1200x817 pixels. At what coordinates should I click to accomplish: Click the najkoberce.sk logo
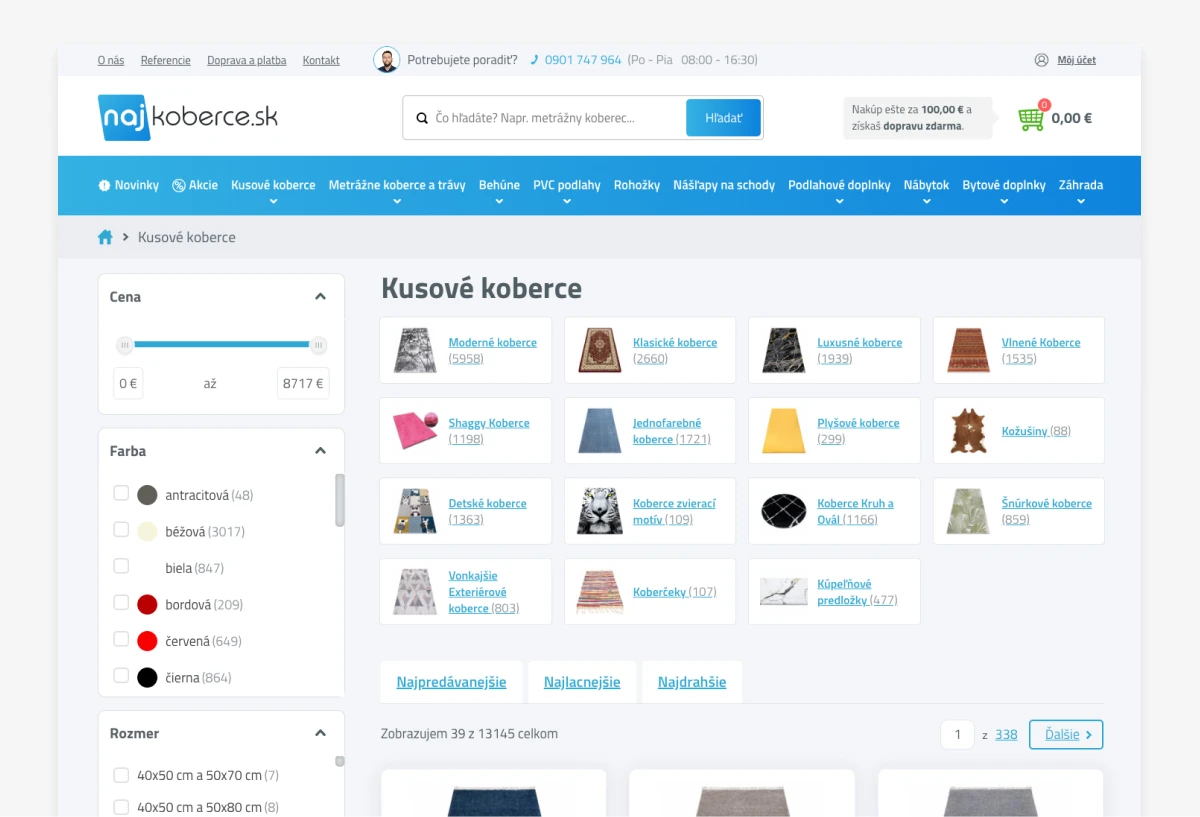(188, 117)
